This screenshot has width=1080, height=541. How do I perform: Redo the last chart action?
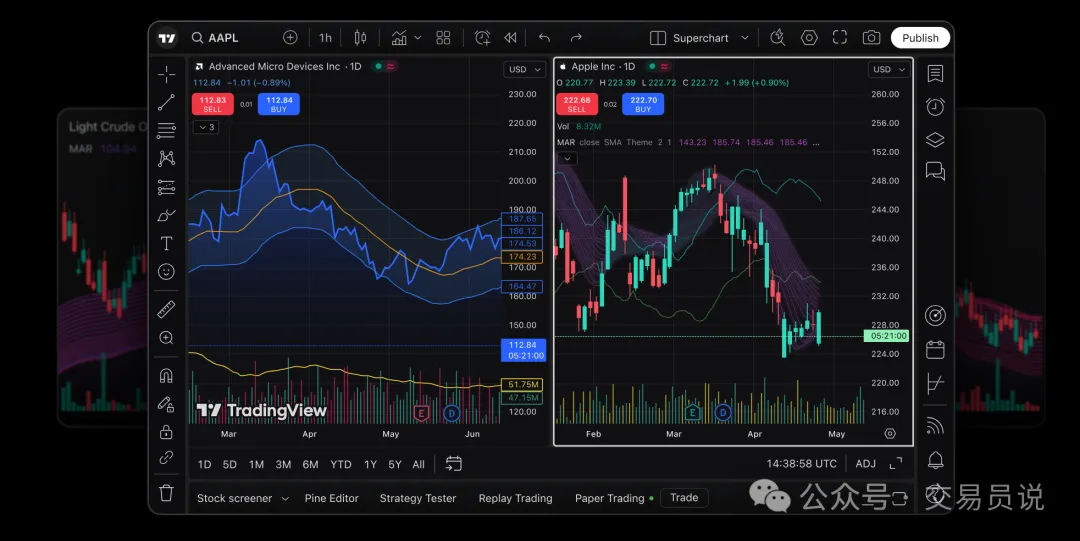click(576, 38)
